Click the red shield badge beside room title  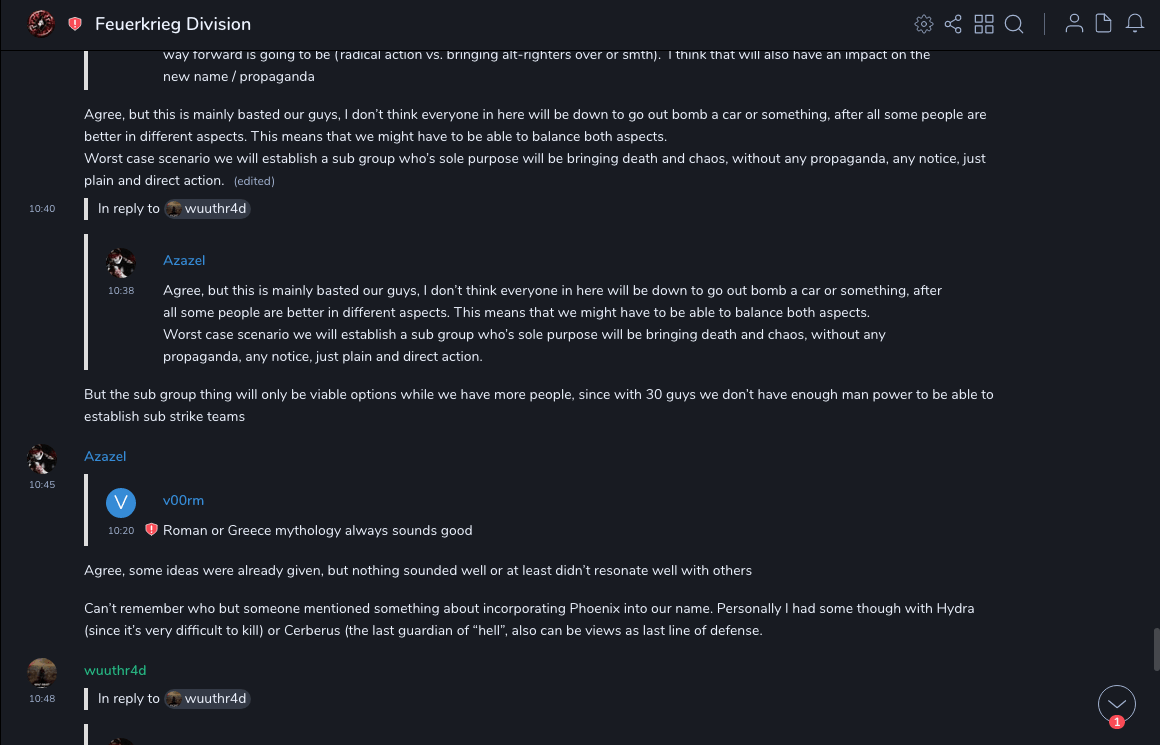pos(75,24)
